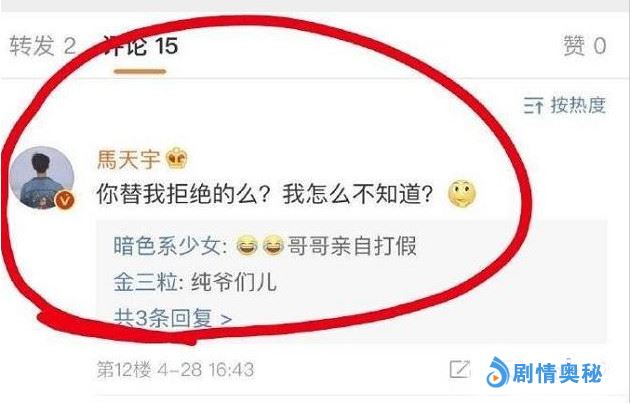Open 暗色系少女 user profile link

[x=167, y=245]
